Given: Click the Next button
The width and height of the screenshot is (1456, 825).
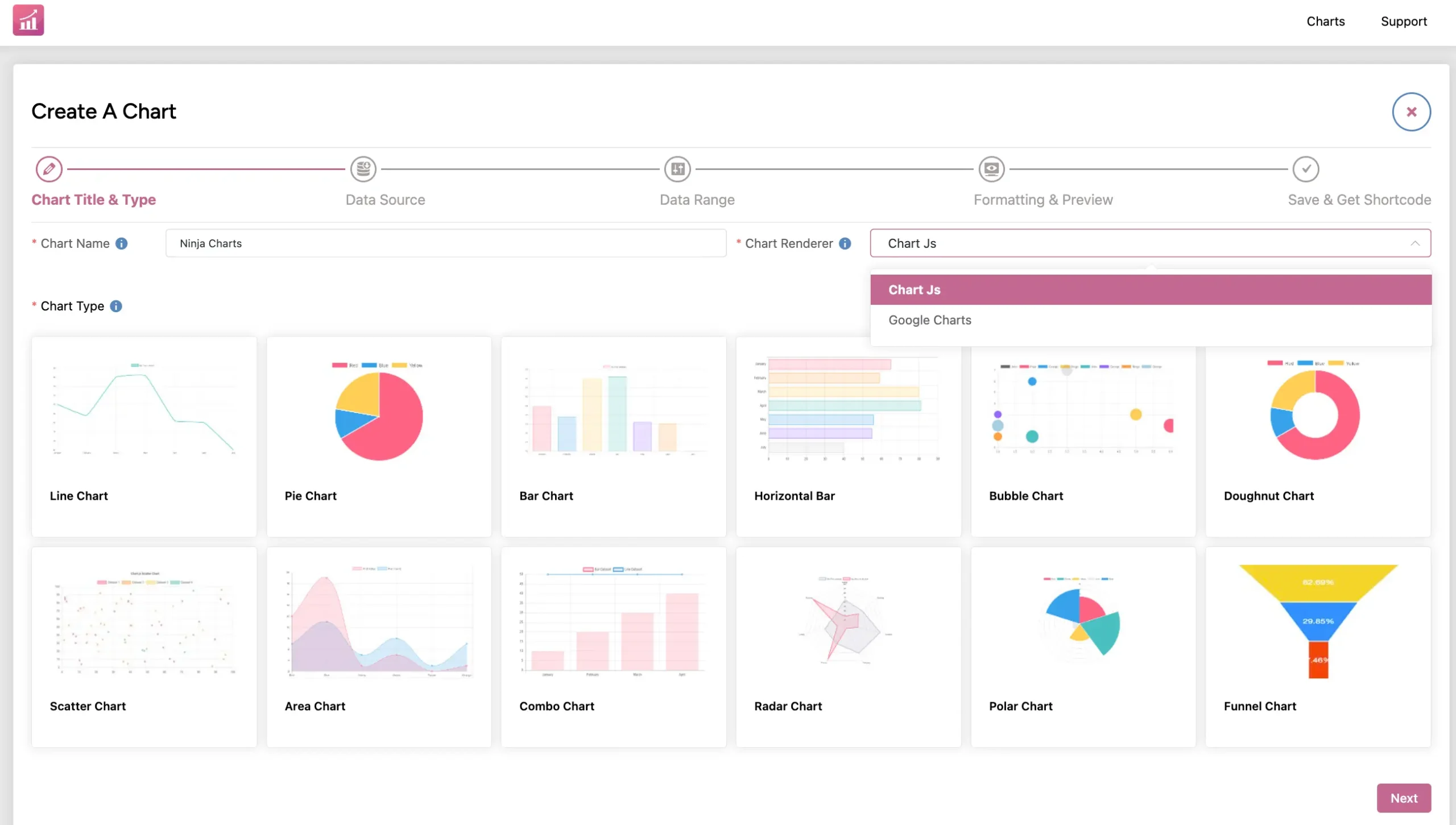Looking at the screenshot, I should [x=1404, y=798].
